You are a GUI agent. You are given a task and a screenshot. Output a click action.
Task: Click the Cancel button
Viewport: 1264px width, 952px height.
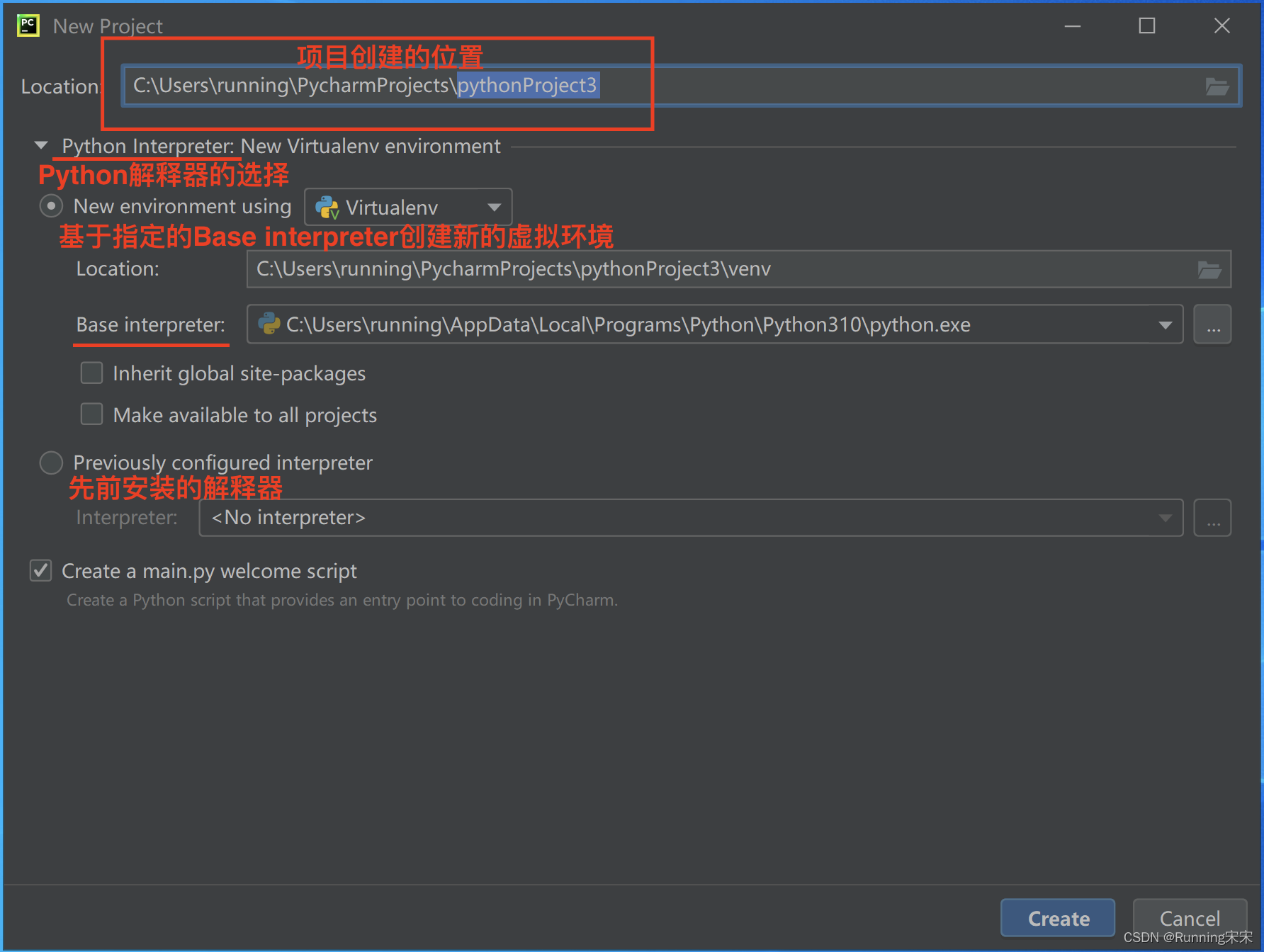1190,918
